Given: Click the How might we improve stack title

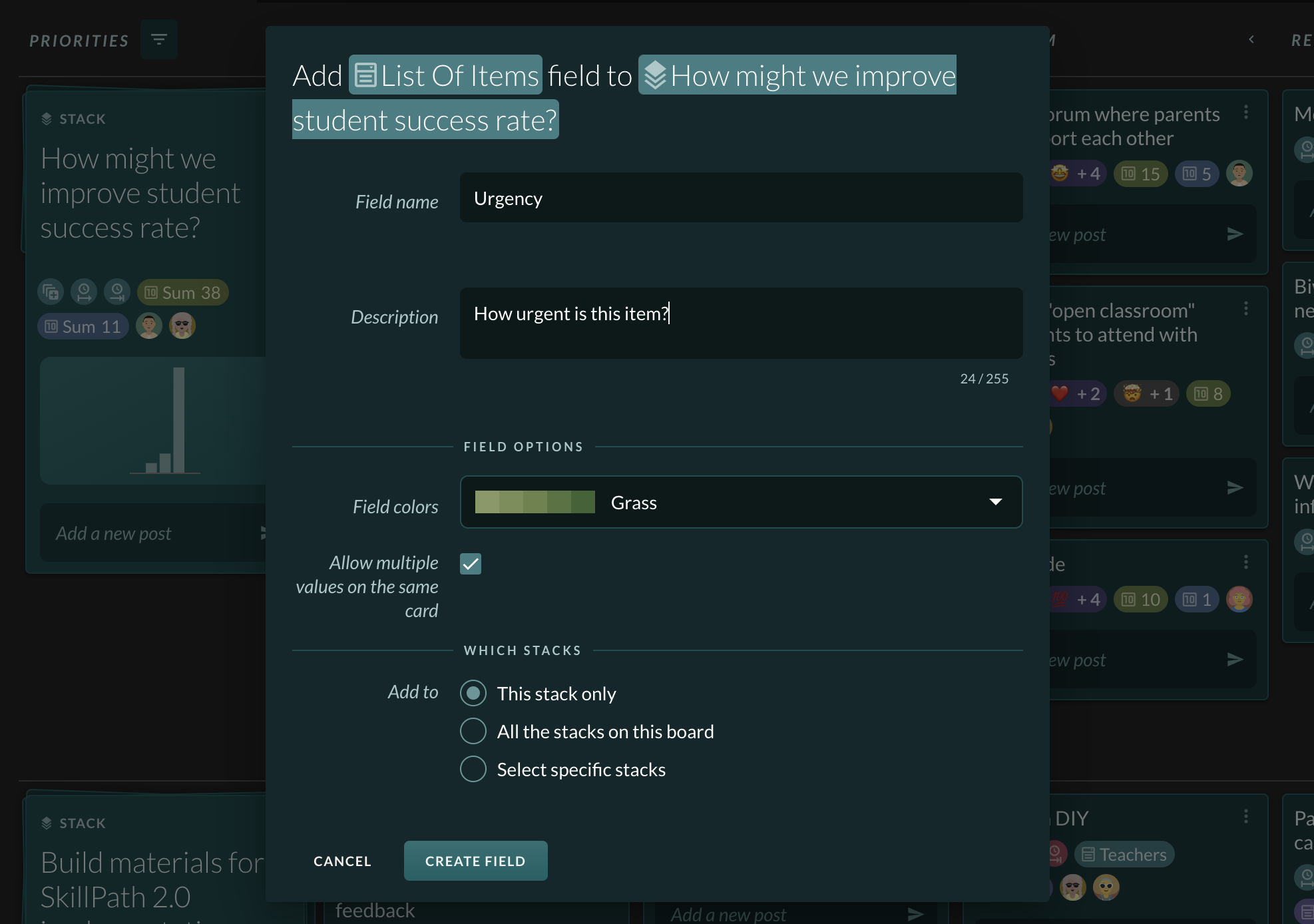Looking at the screenshot, I should pyautogui.click(x=140, y=193).
